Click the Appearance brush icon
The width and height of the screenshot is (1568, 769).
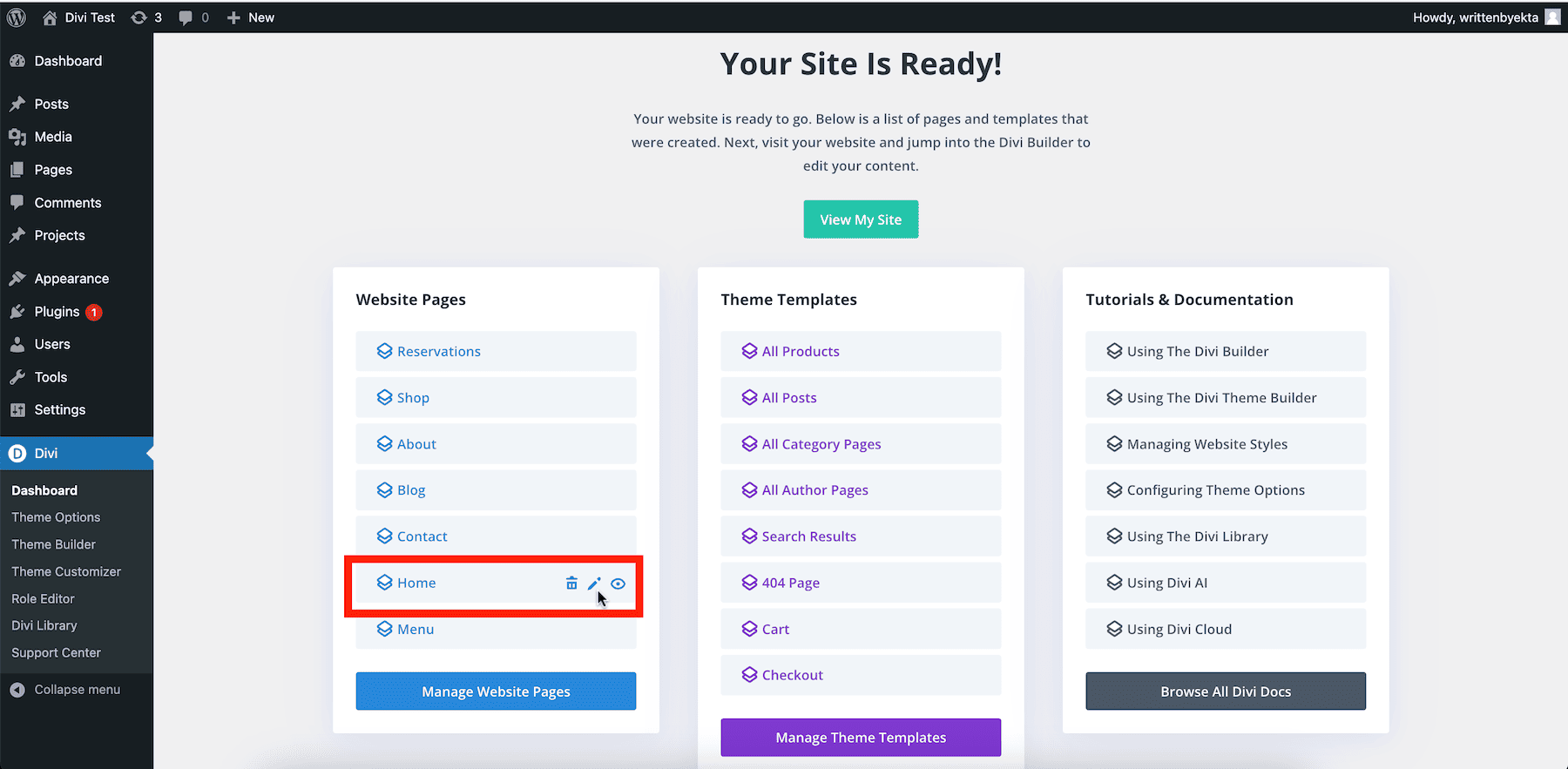[17, 279]
